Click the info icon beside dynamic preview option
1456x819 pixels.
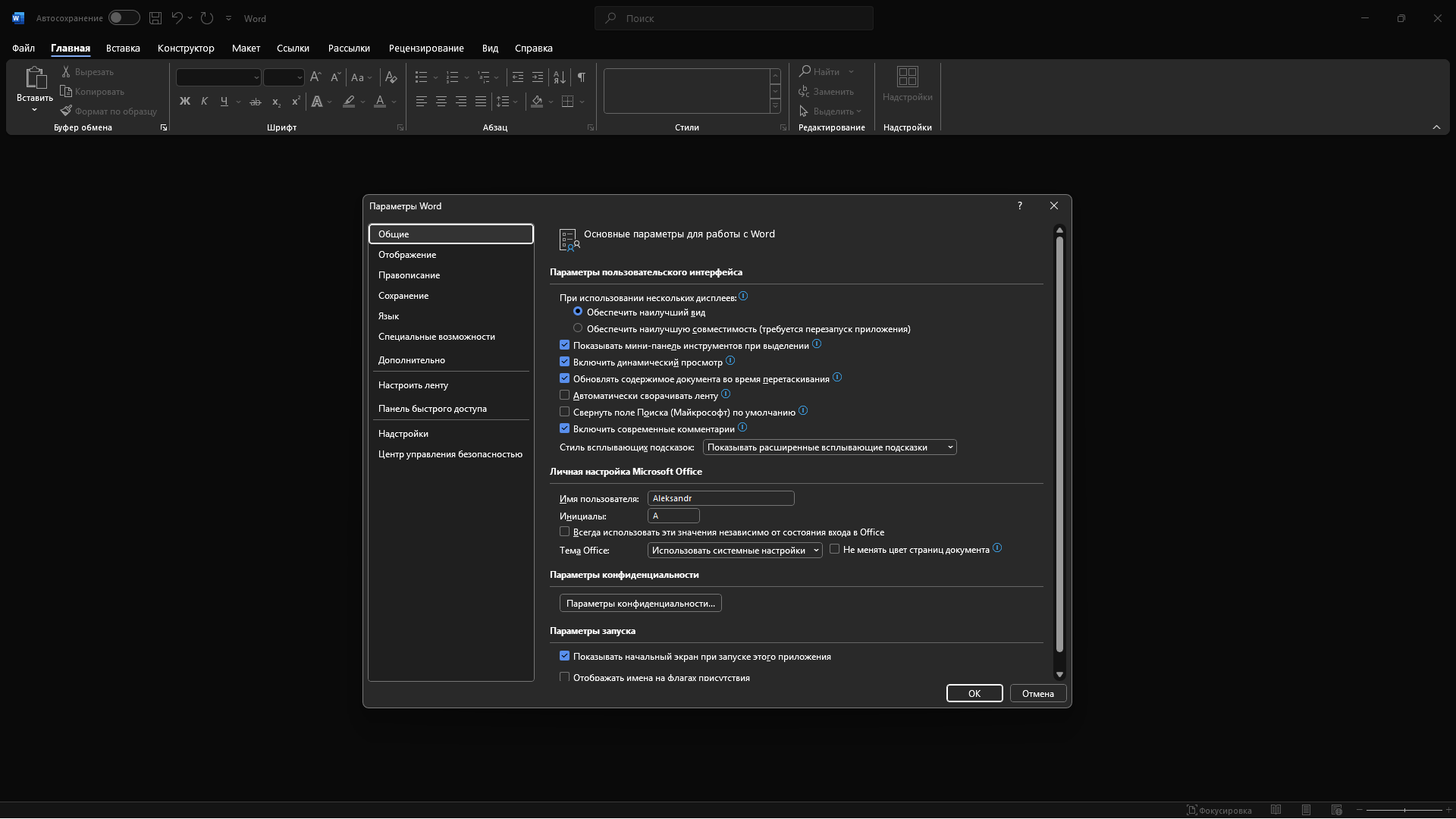(730, 361)
